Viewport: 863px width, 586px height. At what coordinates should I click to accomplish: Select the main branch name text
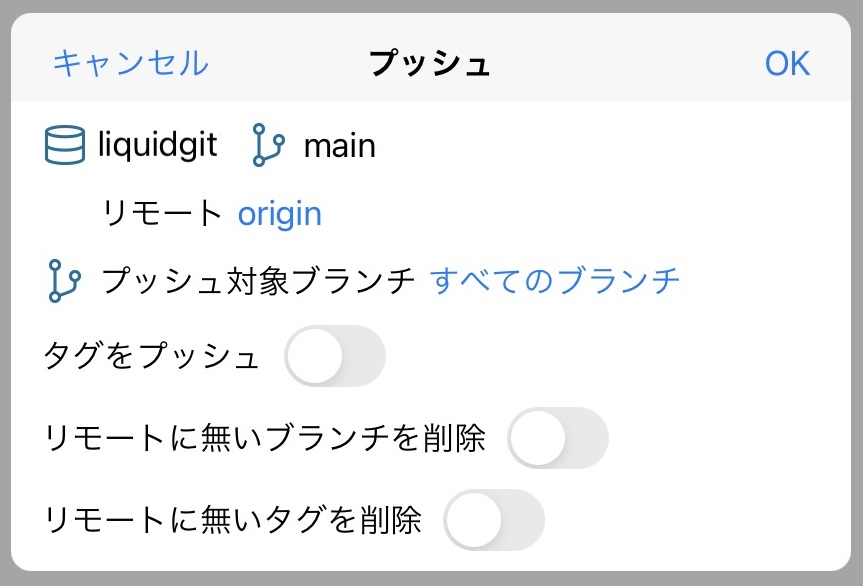pos(340,144)
